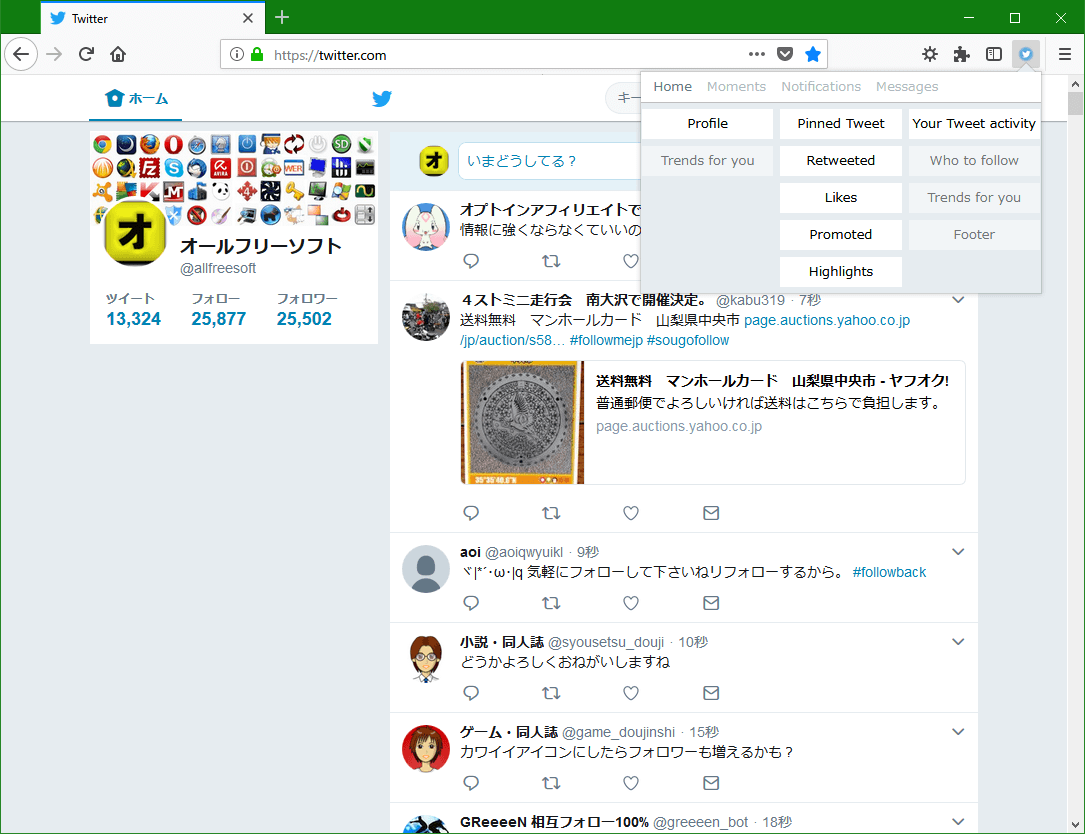
Task: Retweet the aoi tweet
Action: [551, 603]
